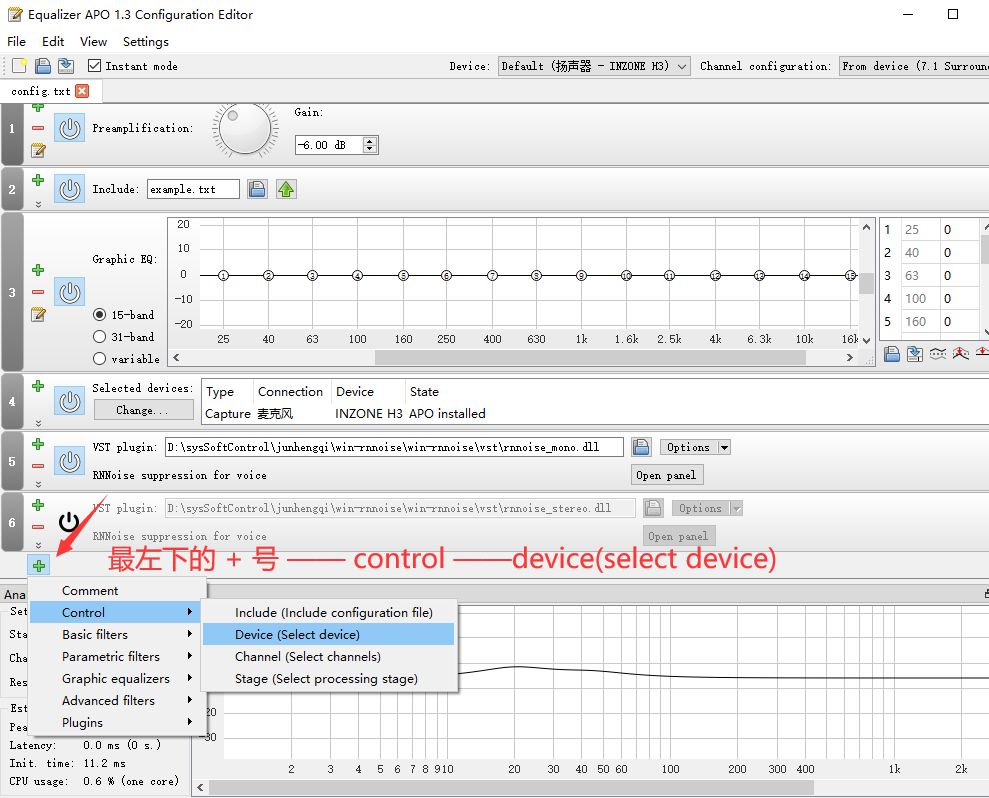989x798 pixels.
Task: Expand the Selected devices row chevron
Action: [38, 423]
